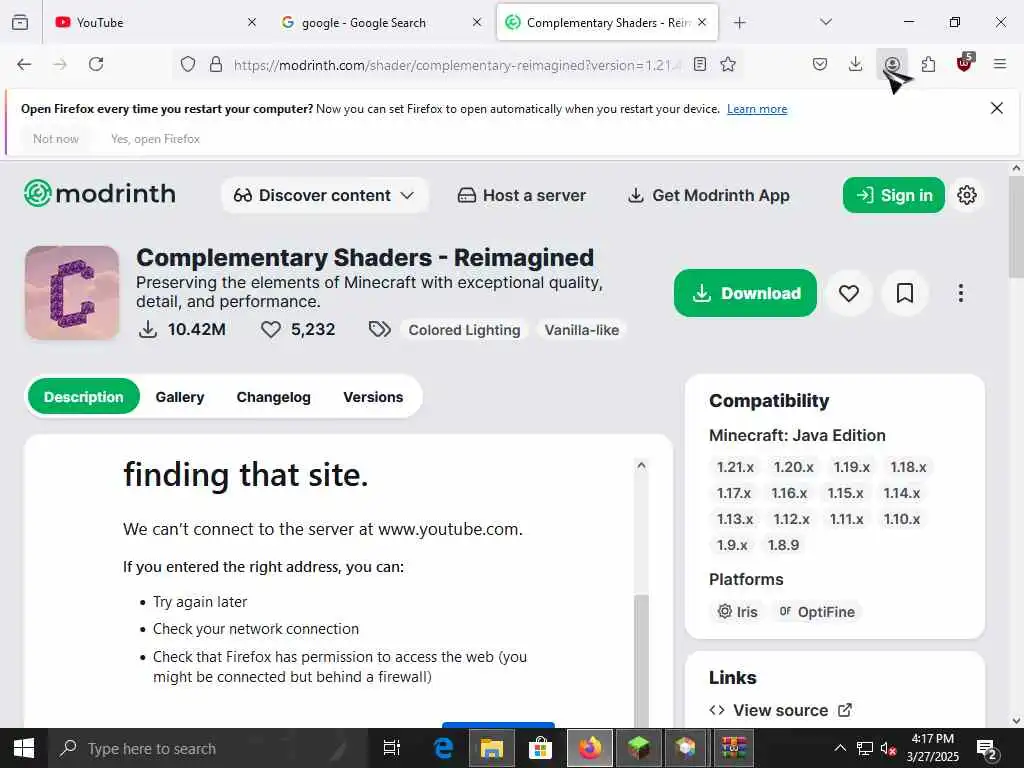The width and height of the screenshot is (1024, 768).
Task: Bookmark this page with the star icon
Action: 728,64
